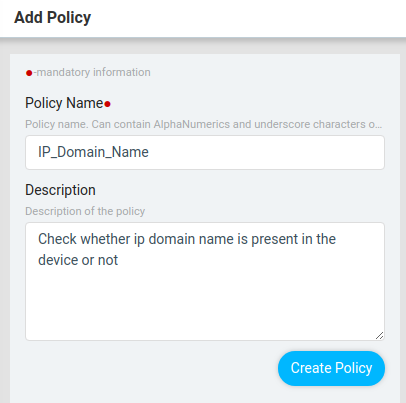This screenshot has height=403, width=406.
Task: Click the 'Policy Name' label
Action: (x=64, y=103)
